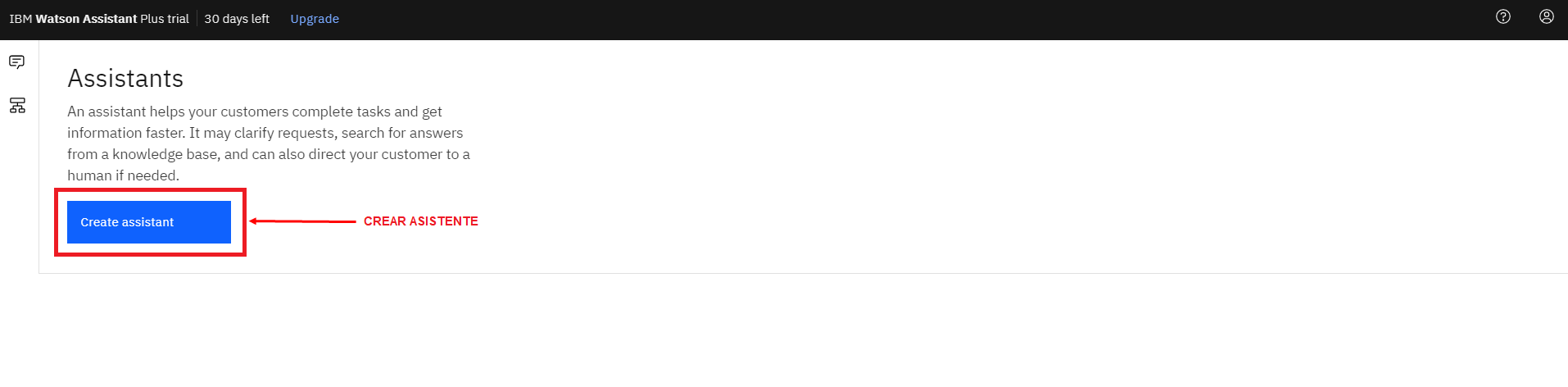
Task: Click the CREAR ASISTENTE red annotation label
Action: point(421,221)
